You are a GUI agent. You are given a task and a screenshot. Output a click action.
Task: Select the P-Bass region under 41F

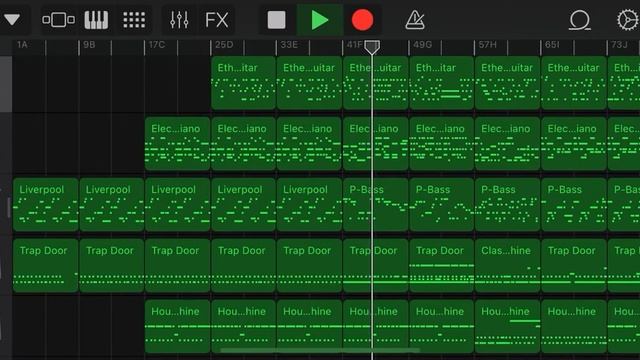[x=376, y=204]
